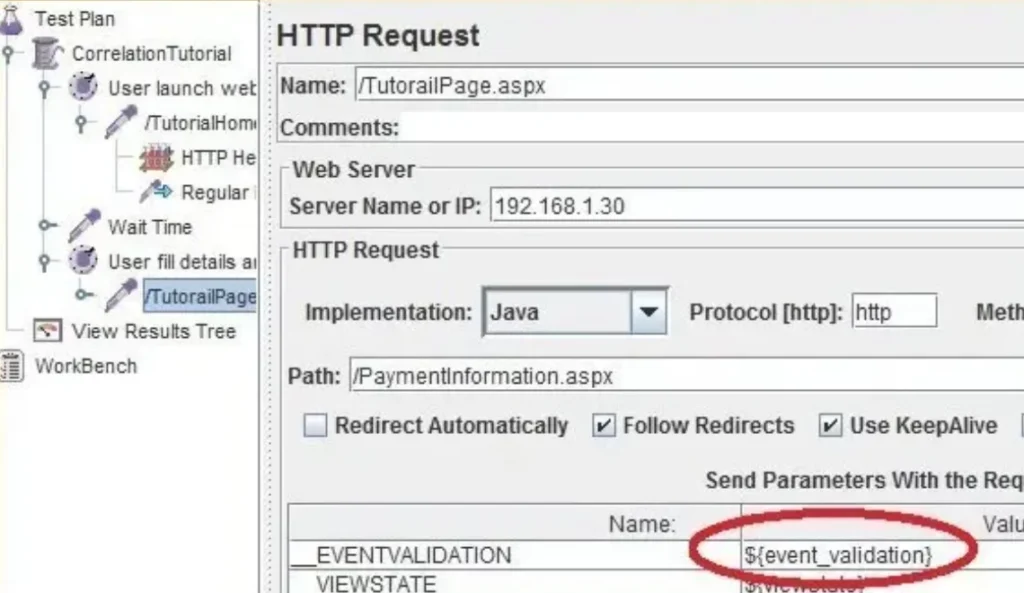This screenshot has width=1024, height=593.
Task: Select the CorrelationTutorial thread group spool icon
Action: tap(48, 54)
